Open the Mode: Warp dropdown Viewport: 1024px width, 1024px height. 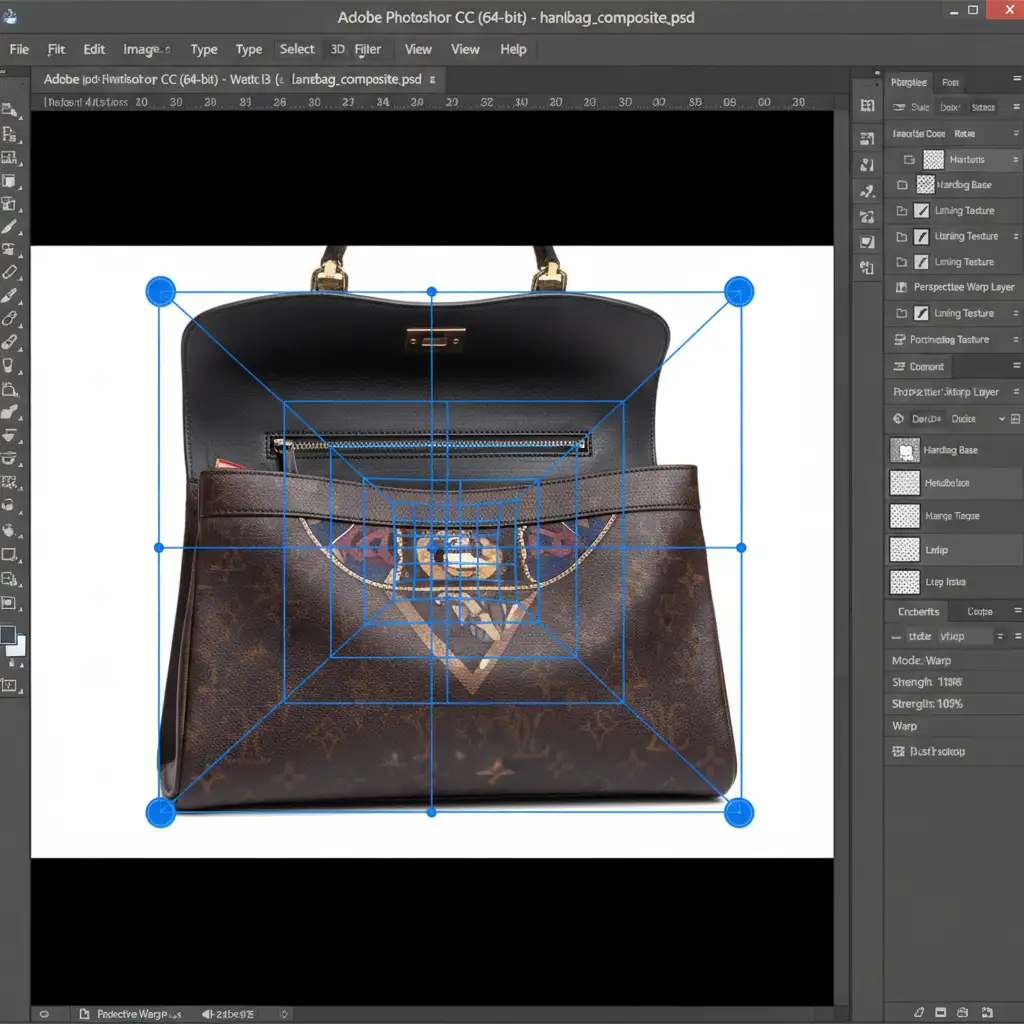click(x=921, y=660)
